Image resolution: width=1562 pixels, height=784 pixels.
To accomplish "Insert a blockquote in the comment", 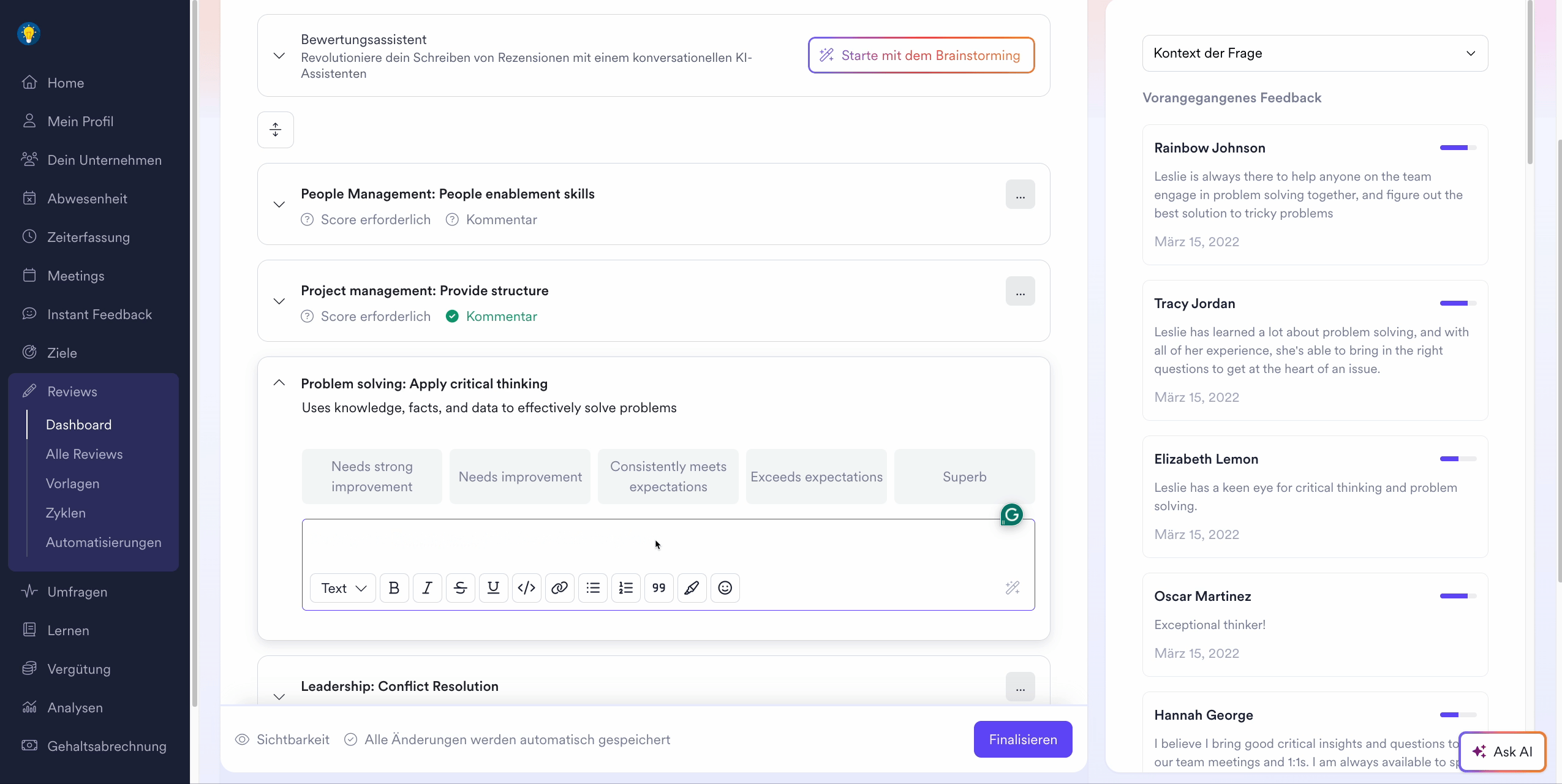I will (658, 588).
